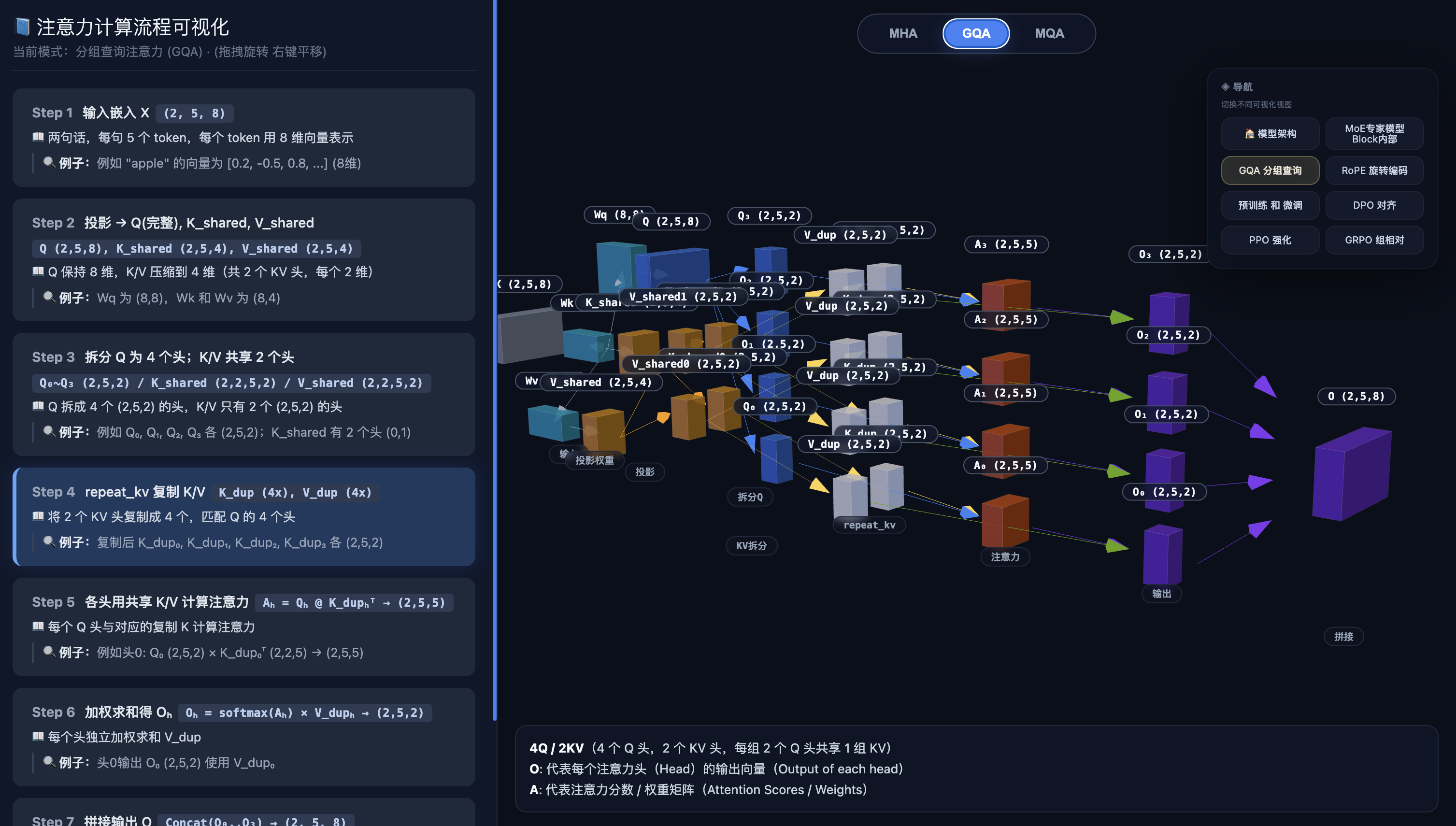The width and height of the screenshot is (1456, 826).
Task: Open the PPO 强化 view
Action: click(1270, 240)
